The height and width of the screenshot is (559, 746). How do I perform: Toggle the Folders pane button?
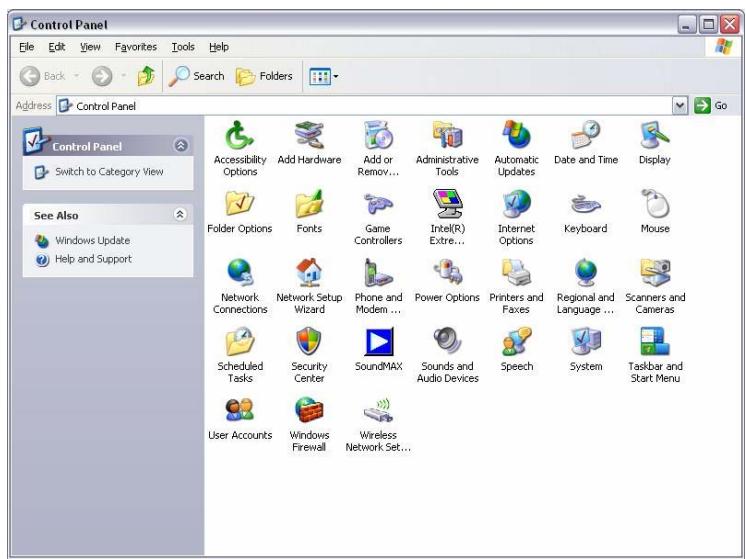265,76
